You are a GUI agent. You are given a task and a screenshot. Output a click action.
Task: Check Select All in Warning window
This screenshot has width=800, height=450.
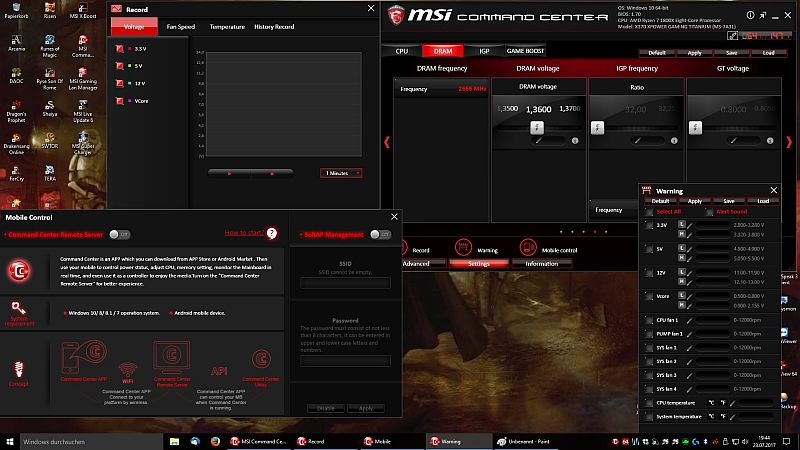(649, 212)
